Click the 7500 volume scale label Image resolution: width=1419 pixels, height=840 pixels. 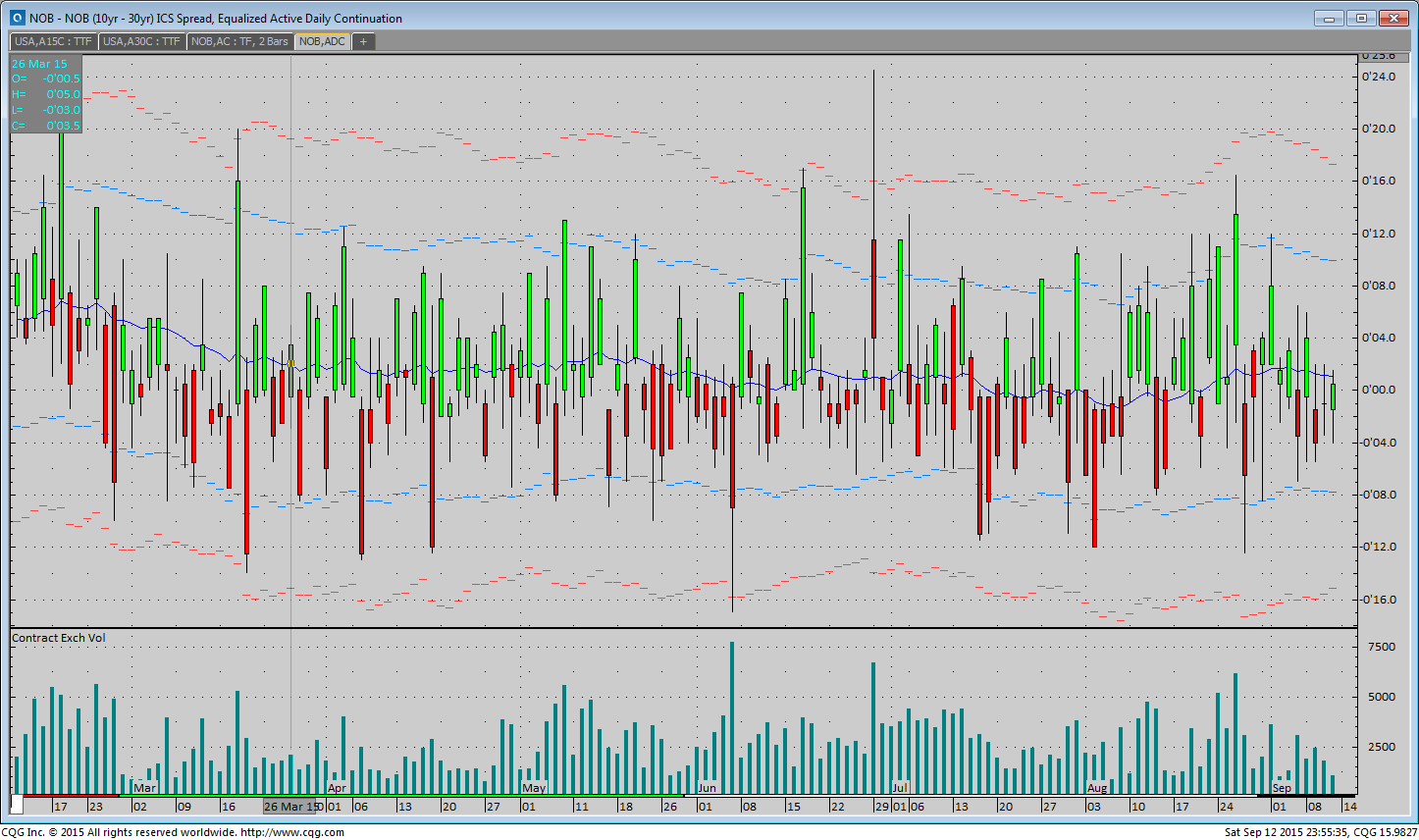coord(1381,647)
